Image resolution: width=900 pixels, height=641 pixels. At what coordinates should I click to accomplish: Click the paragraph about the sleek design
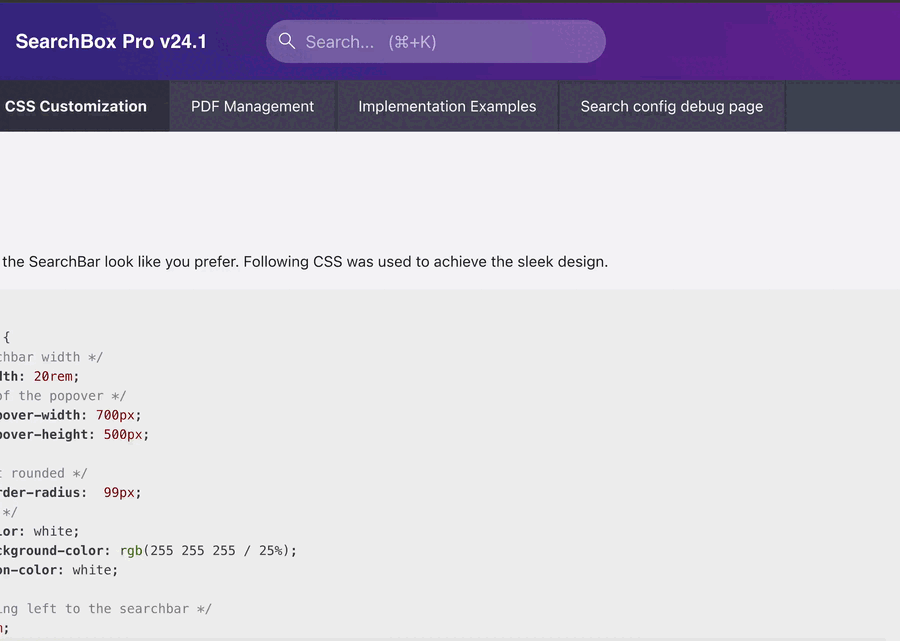coord(304,262)
